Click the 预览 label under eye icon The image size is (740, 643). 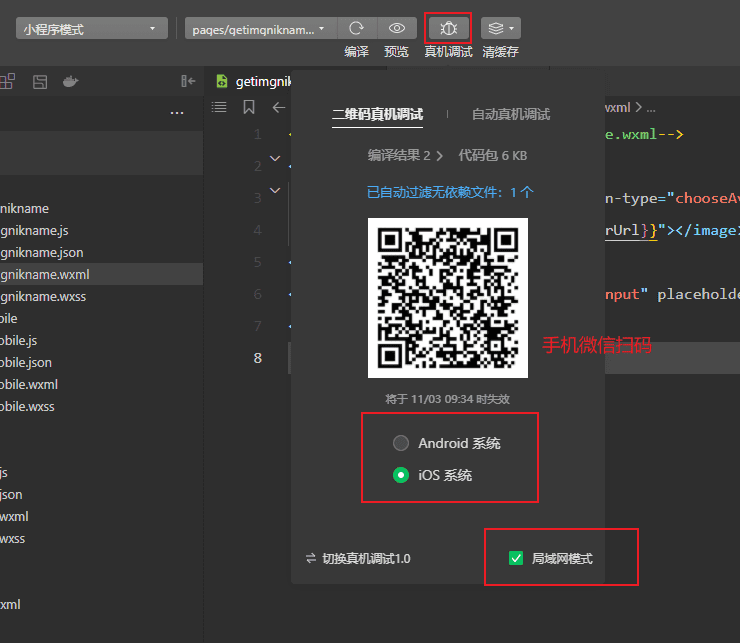[396, 51]
